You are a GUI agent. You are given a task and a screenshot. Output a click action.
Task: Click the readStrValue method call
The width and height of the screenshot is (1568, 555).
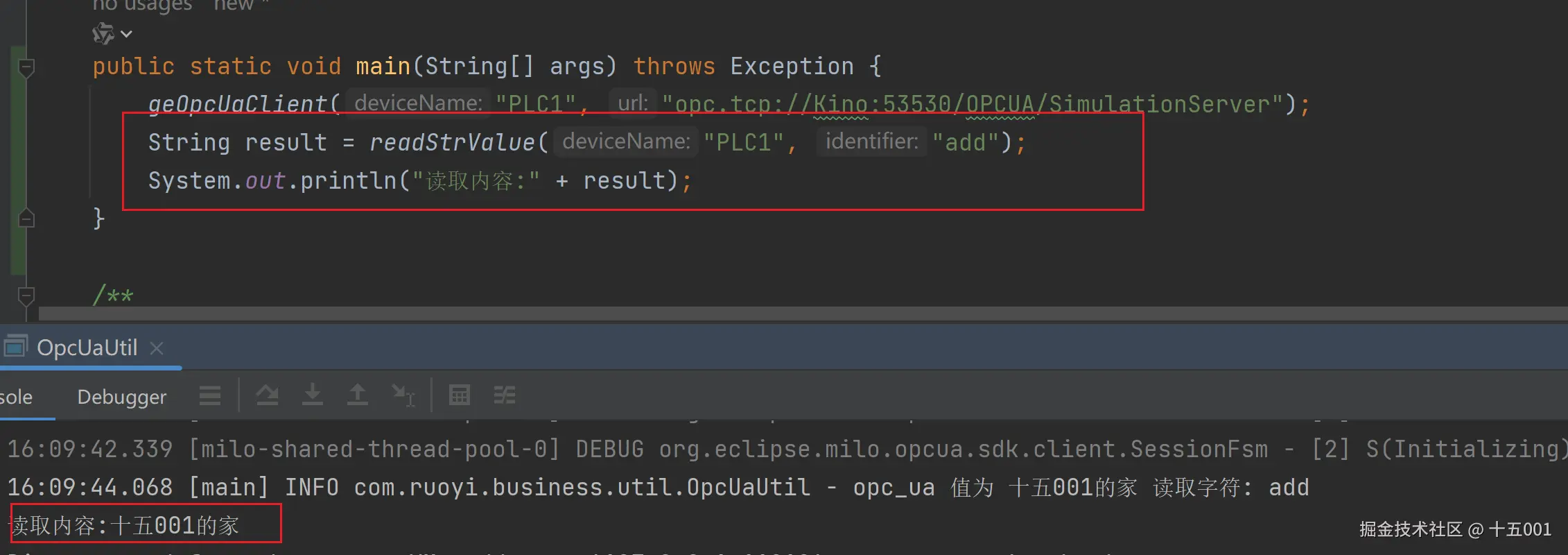(452, 142)
